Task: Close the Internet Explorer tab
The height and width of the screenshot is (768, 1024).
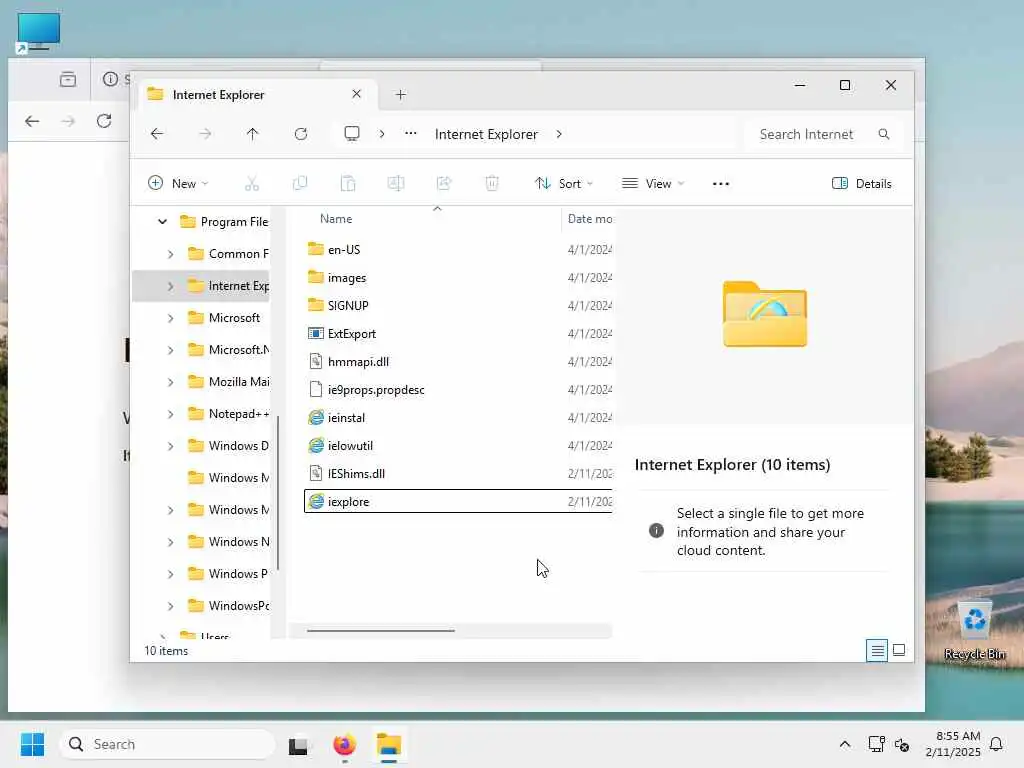Action: pos(357,94)
